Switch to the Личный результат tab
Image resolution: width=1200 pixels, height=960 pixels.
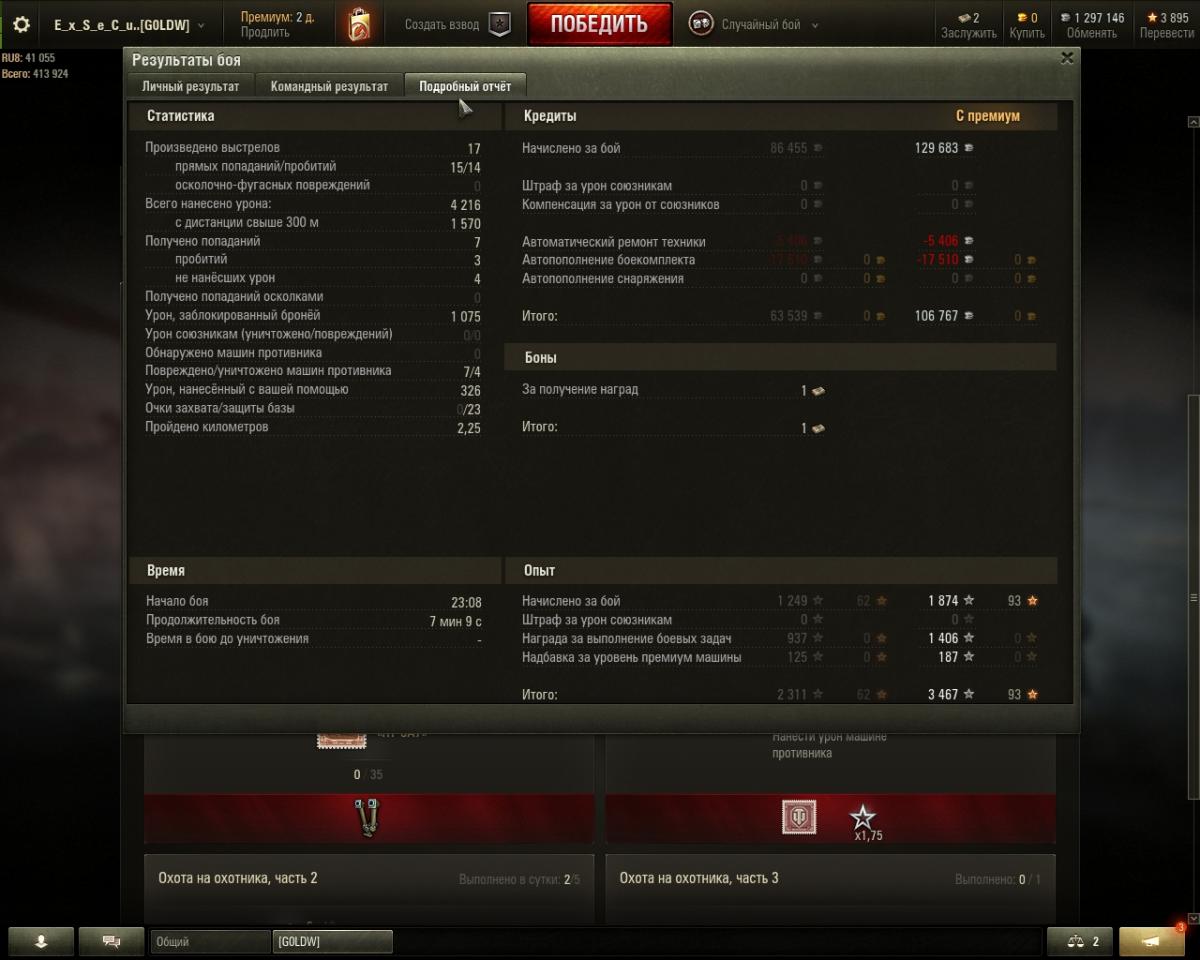click(190, 86)
